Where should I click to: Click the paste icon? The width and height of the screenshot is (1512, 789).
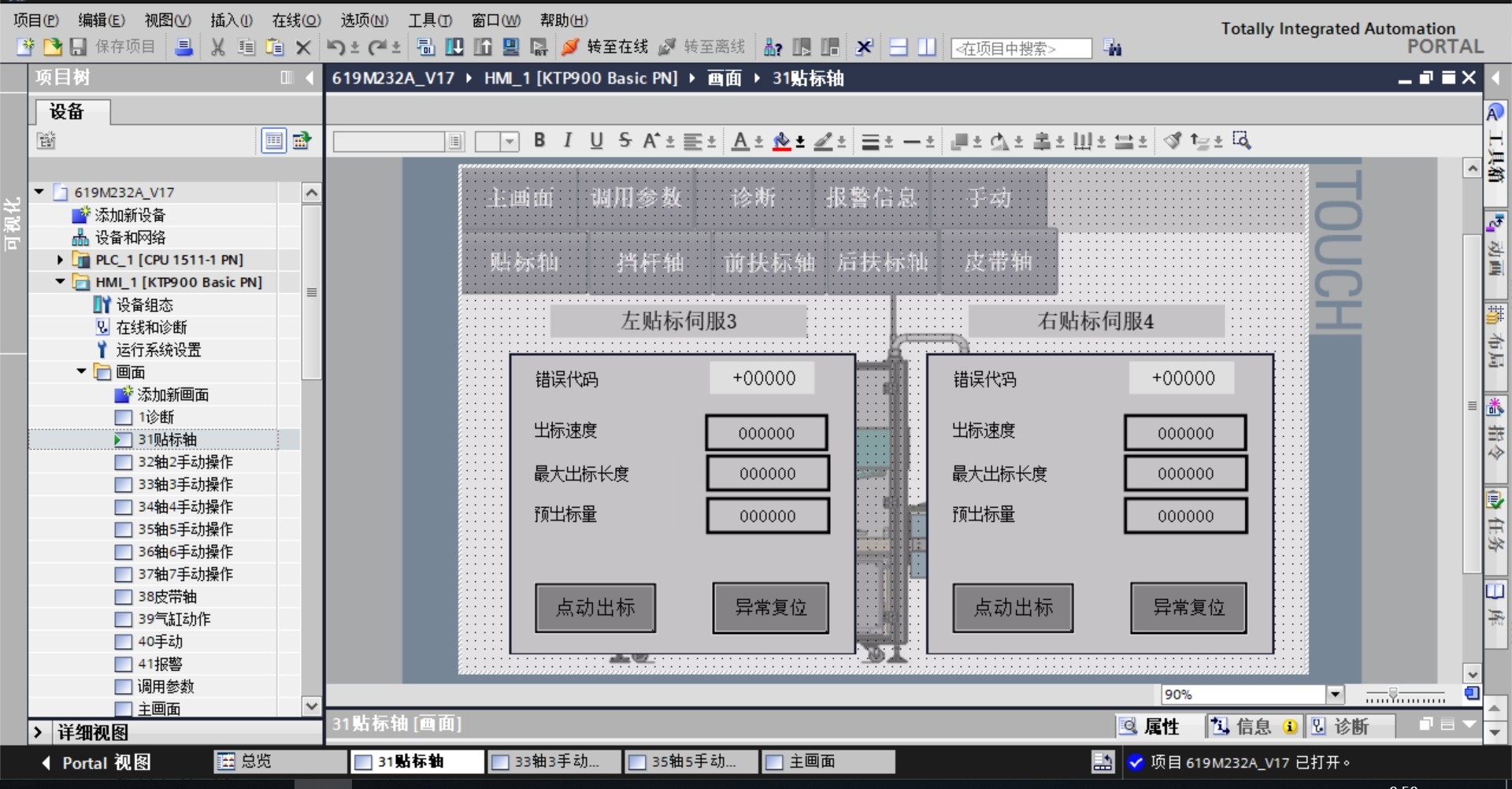coord(274,47)
